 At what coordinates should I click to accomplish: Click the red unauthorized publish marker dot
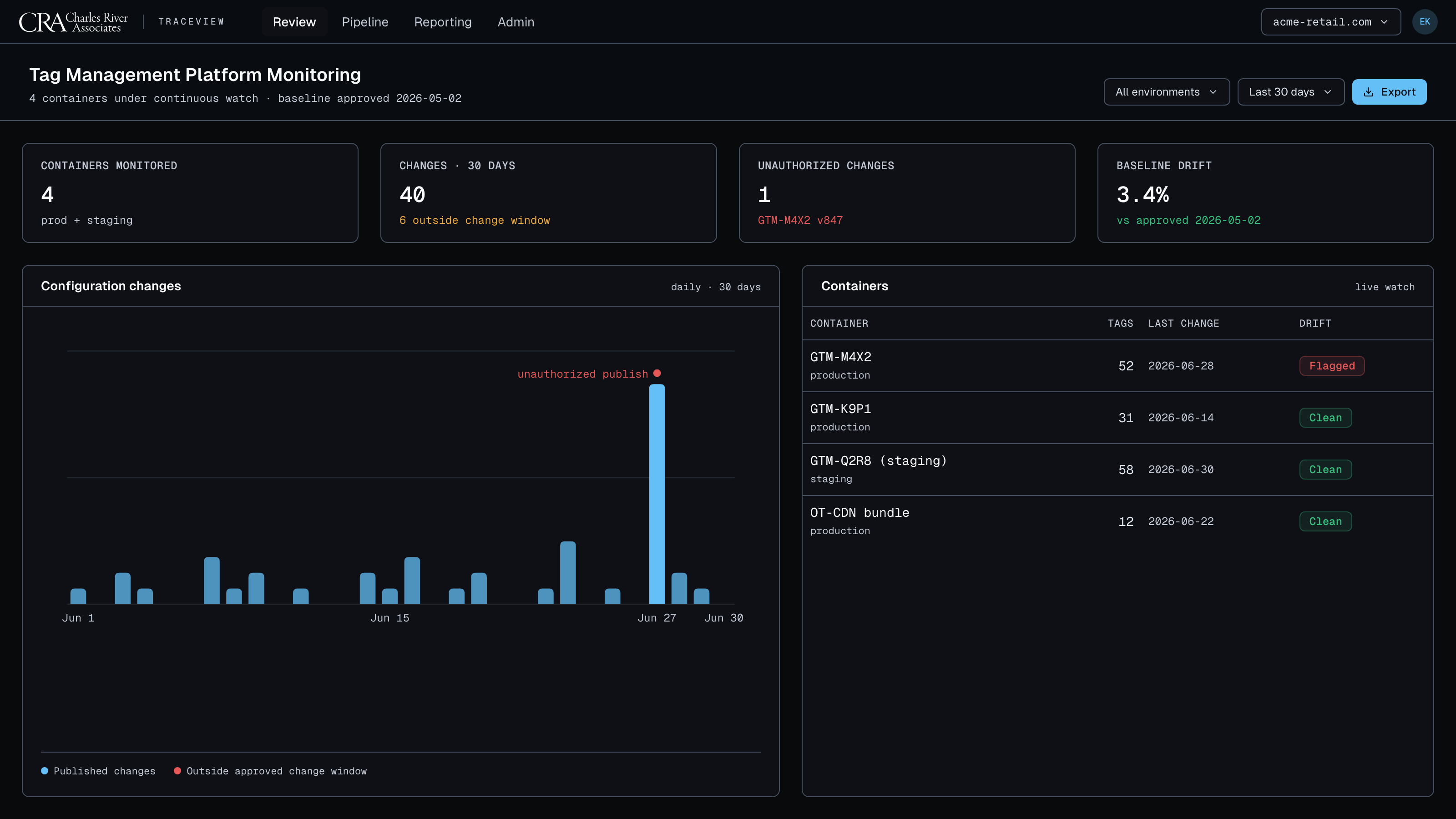(x=657, y=373)
